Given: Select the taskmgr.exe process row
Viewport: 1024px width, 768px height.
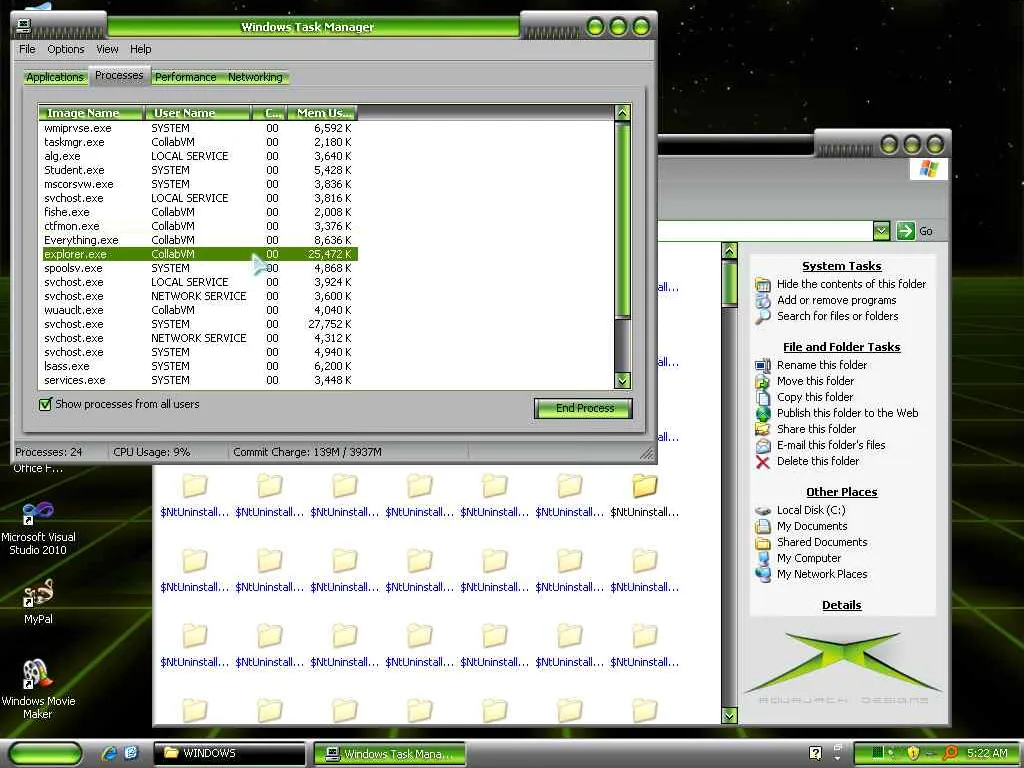Looking at the screenshot, I should tap(198, 142).
